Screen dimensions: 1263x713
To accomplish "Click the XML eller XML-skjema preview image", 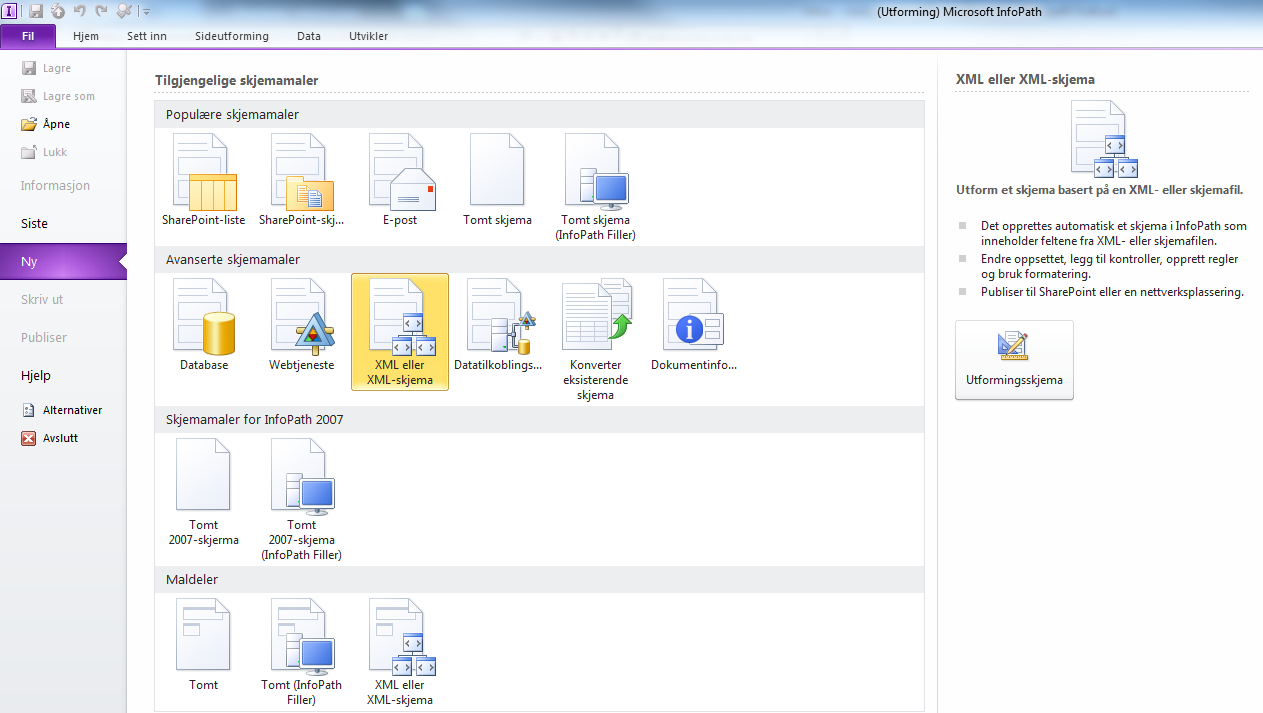I will pos(1104,139).
